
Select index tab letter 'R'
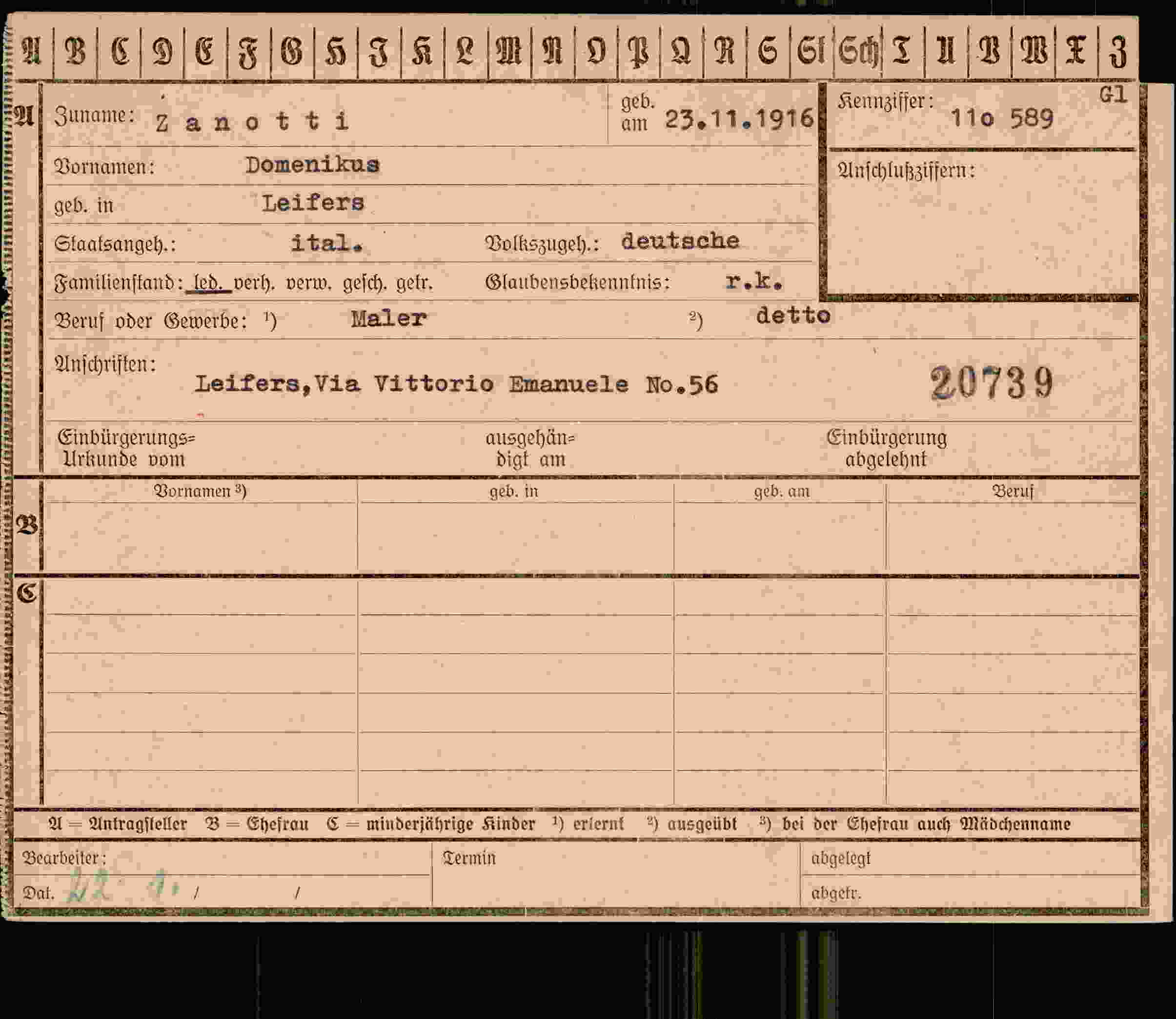click(x=724, y=50)
